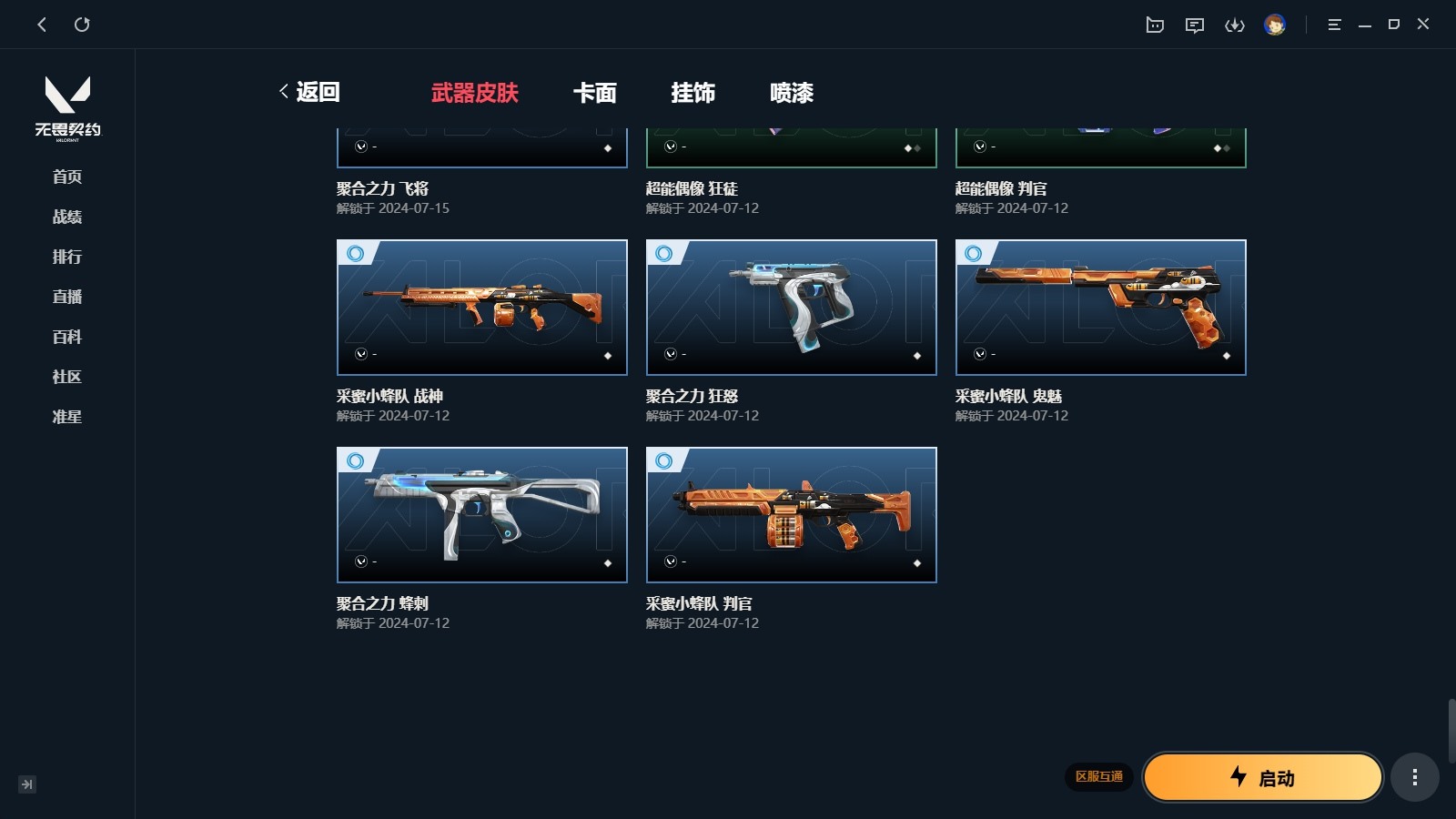This screenshot has width=1456, height=819.
Task: Go back using the top-left arrow icon
Action: (42, 25)
